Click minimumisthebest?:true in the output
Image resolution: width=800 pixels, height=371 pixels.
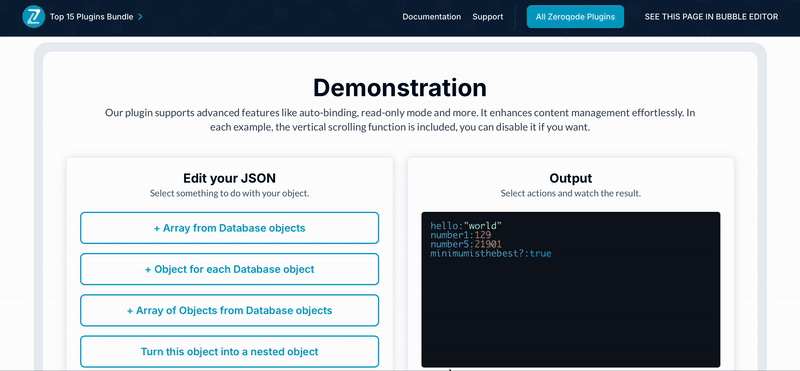click(491, 253)
